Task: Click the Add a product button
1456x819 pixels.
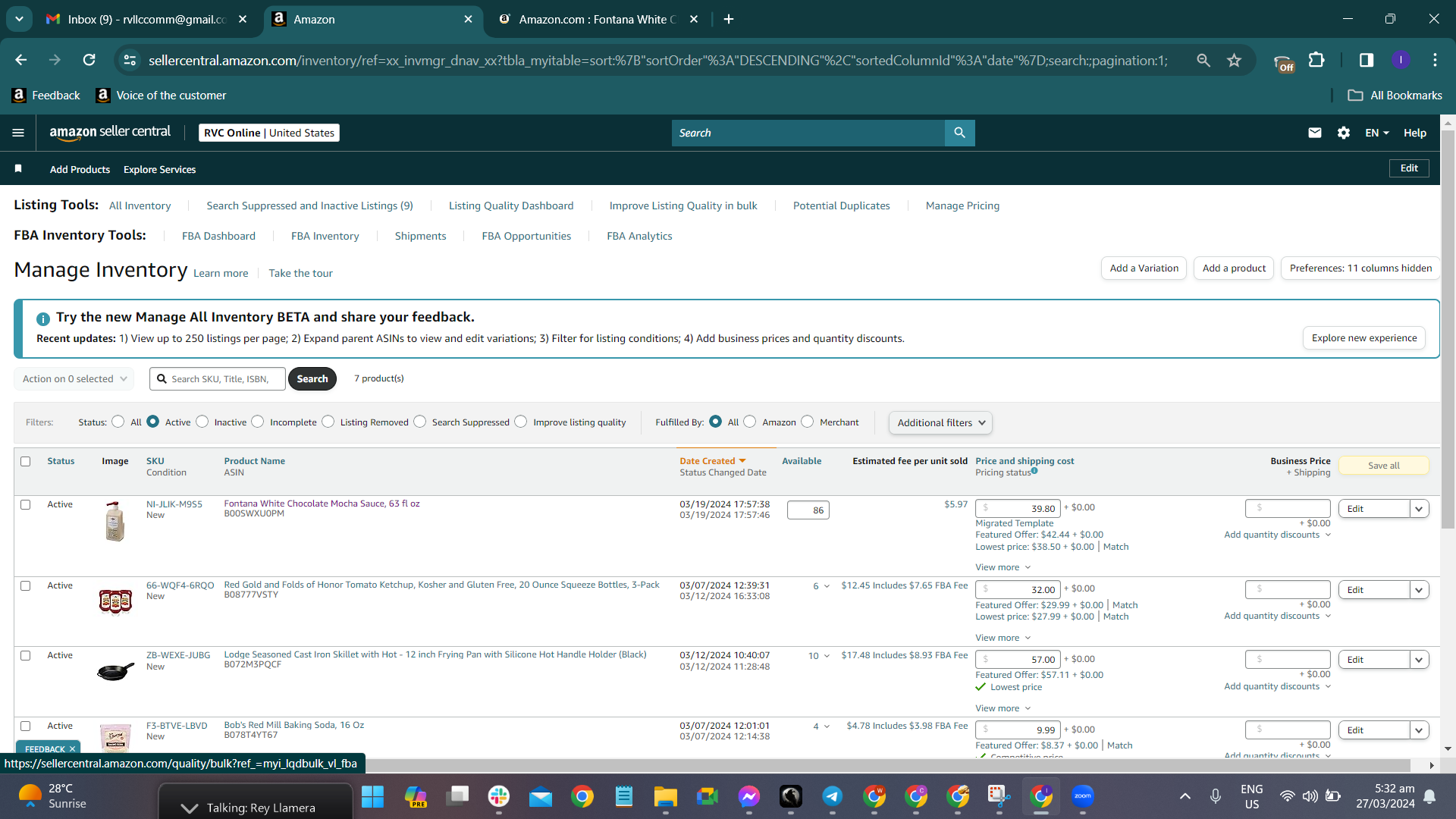Action: (x=1234, y=268)
